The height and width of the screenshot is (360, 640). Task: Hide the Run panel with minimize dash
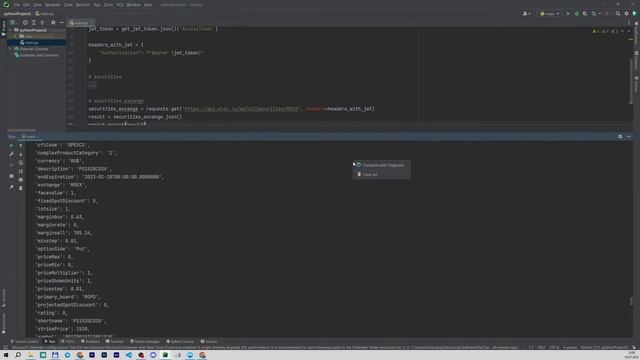point(629,137)
